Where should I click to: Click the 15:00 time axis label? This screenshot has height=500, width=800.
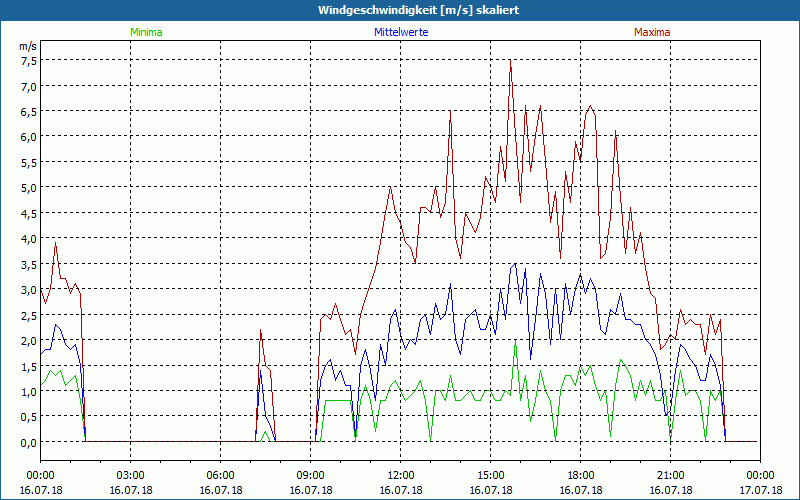click(x=490, y=476)
